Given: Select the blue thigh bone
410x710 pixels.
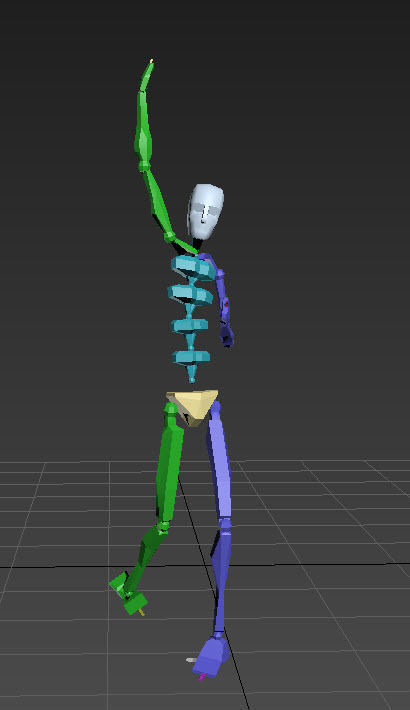Looking at the screenshot, I should [x=219, y=462].
